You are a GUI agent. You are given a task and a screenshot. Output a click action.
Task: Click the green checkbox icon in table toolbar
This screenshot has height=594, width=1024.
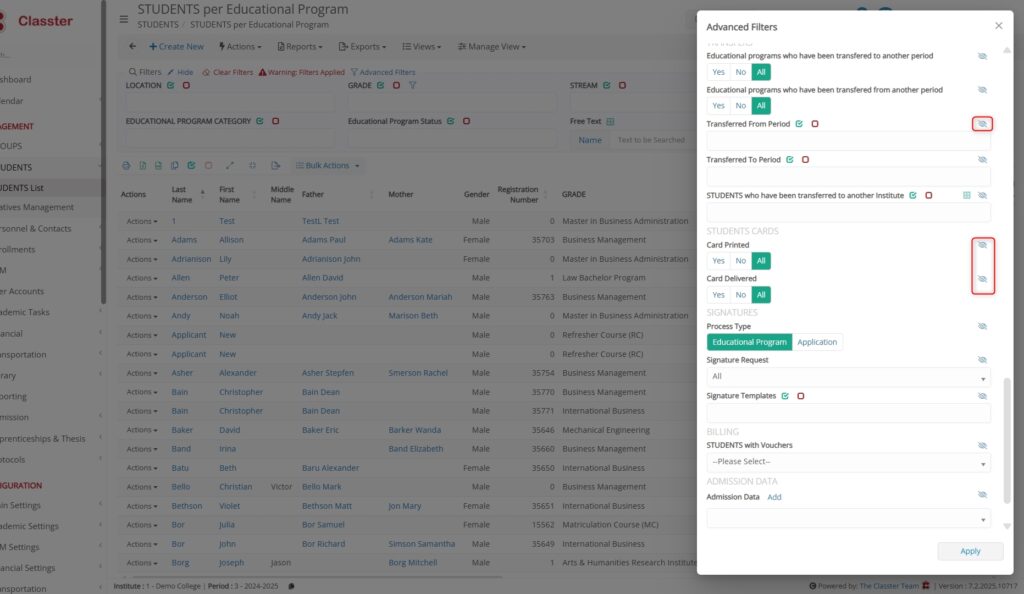pos(191,166)
